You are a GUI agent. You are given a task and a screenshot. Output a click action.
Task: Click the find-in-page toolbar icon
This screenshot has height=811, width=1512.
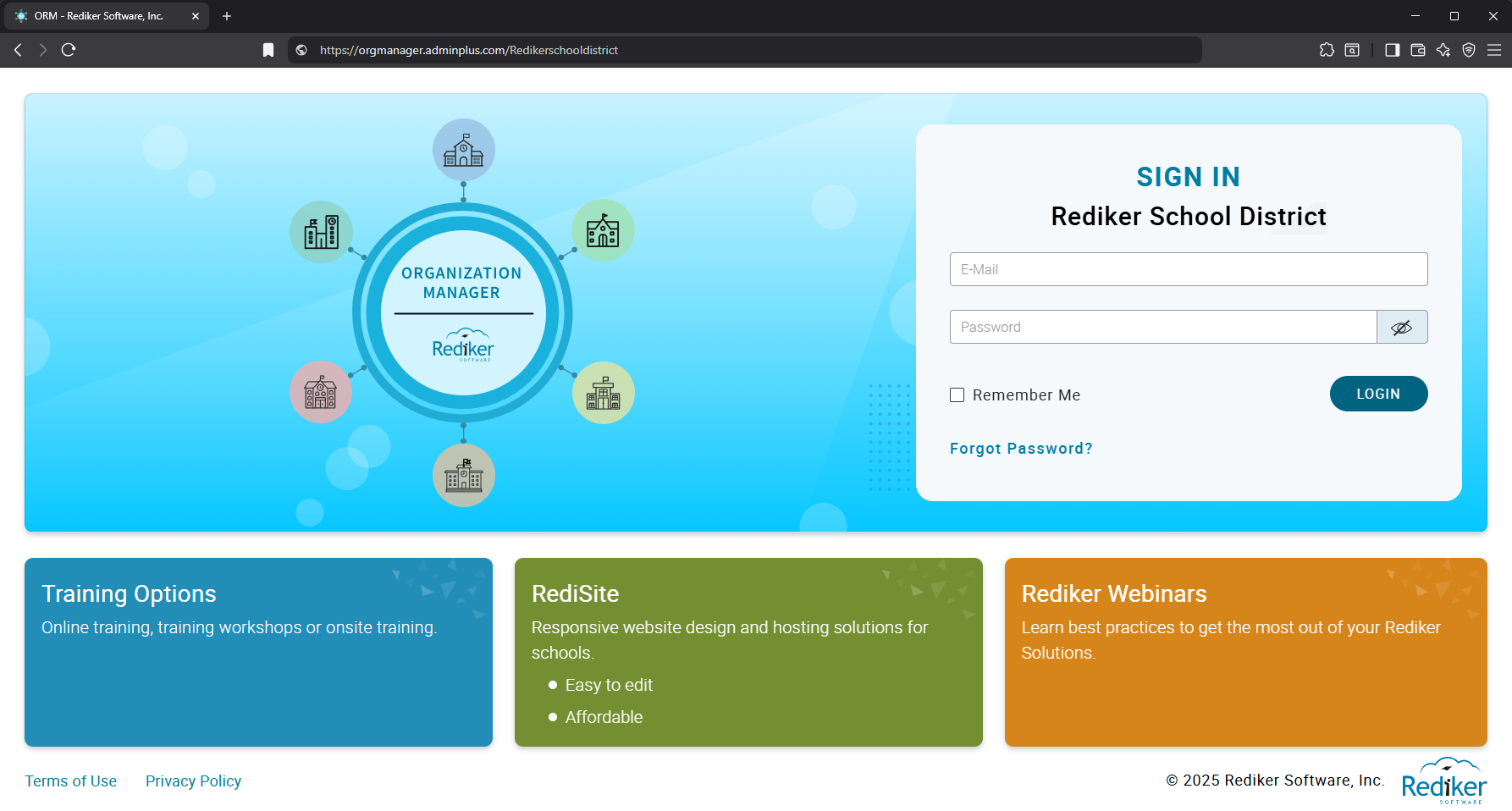tap(1352, 50)
